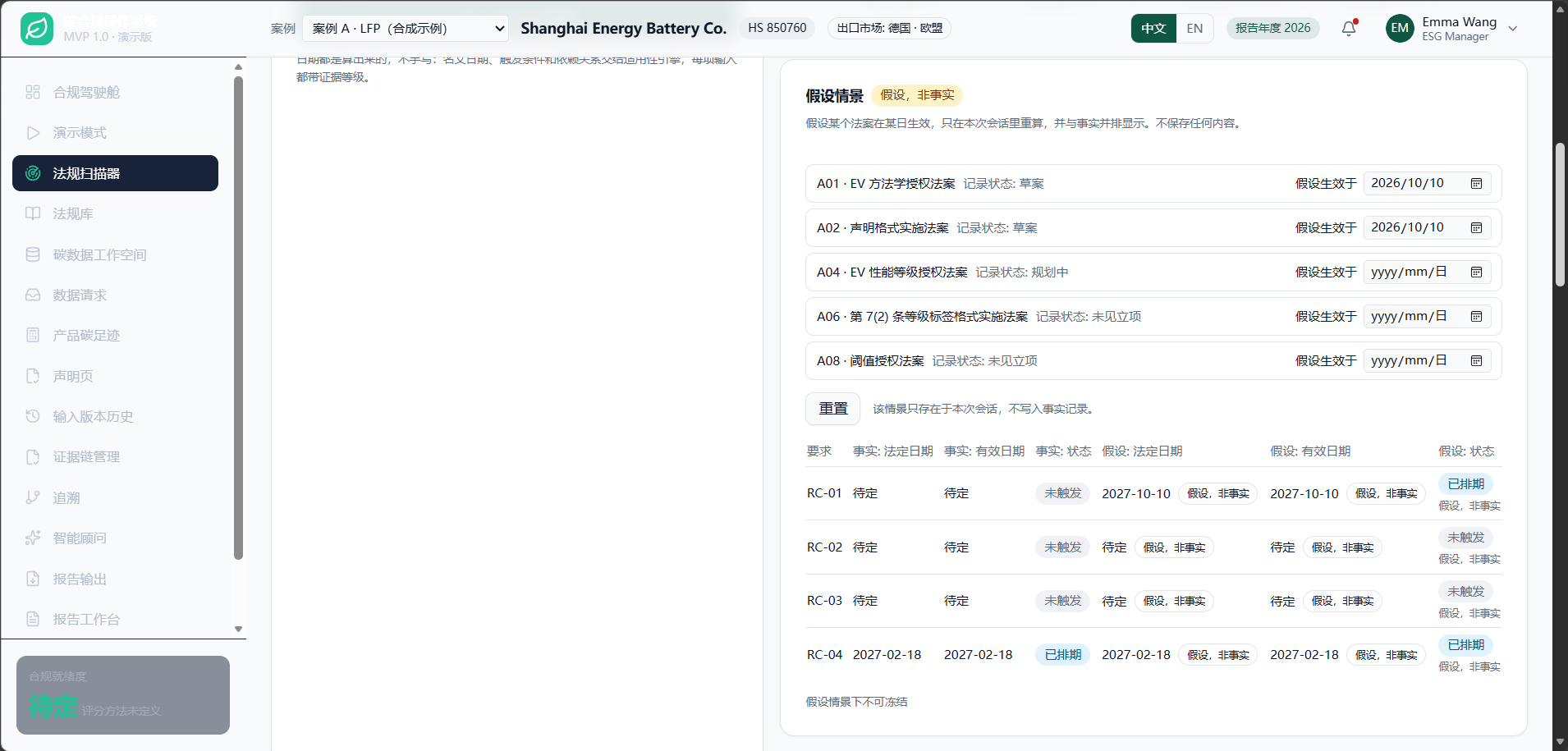Click the 法规扫描器 radar icon
Image resolution: width=1568 pixels, height=751 pixels.
[x=33, y=173]
